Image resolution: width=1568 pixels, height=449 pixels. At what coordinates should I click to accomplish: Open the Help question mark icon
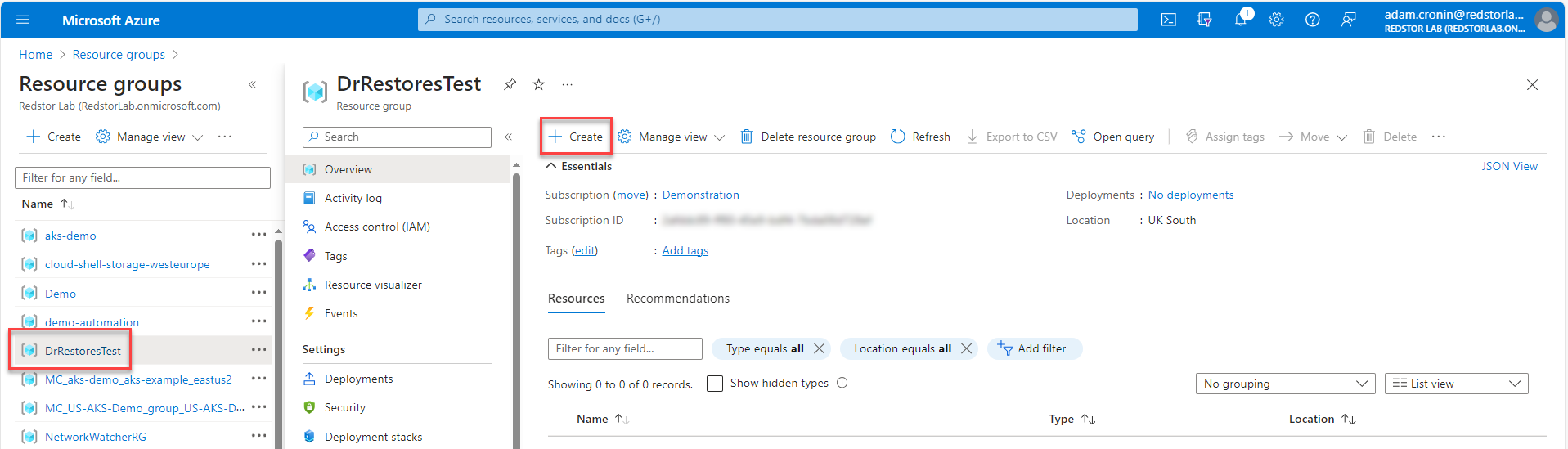point(1313,20)
